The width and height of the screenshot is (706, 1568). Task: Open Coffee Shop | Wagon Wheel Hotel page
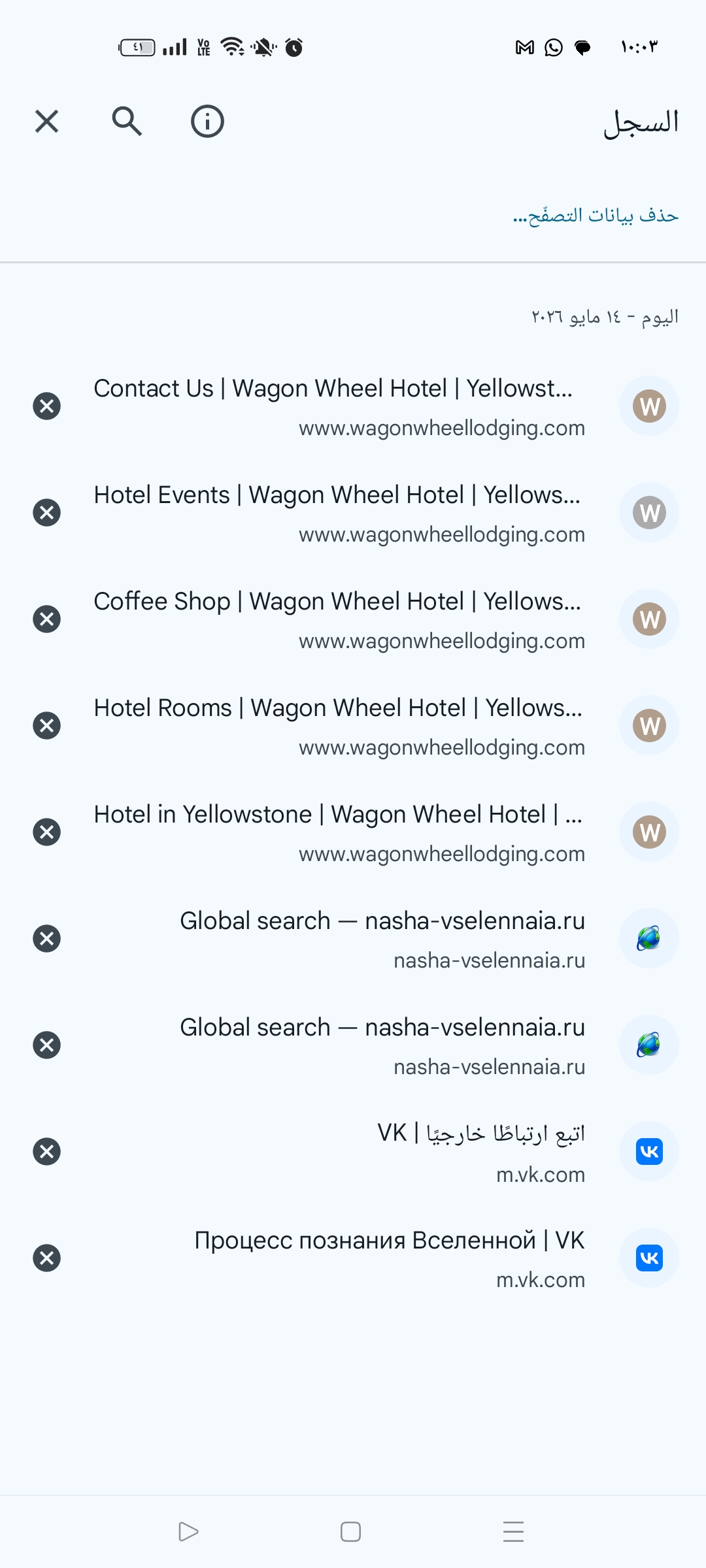(339, 619)
